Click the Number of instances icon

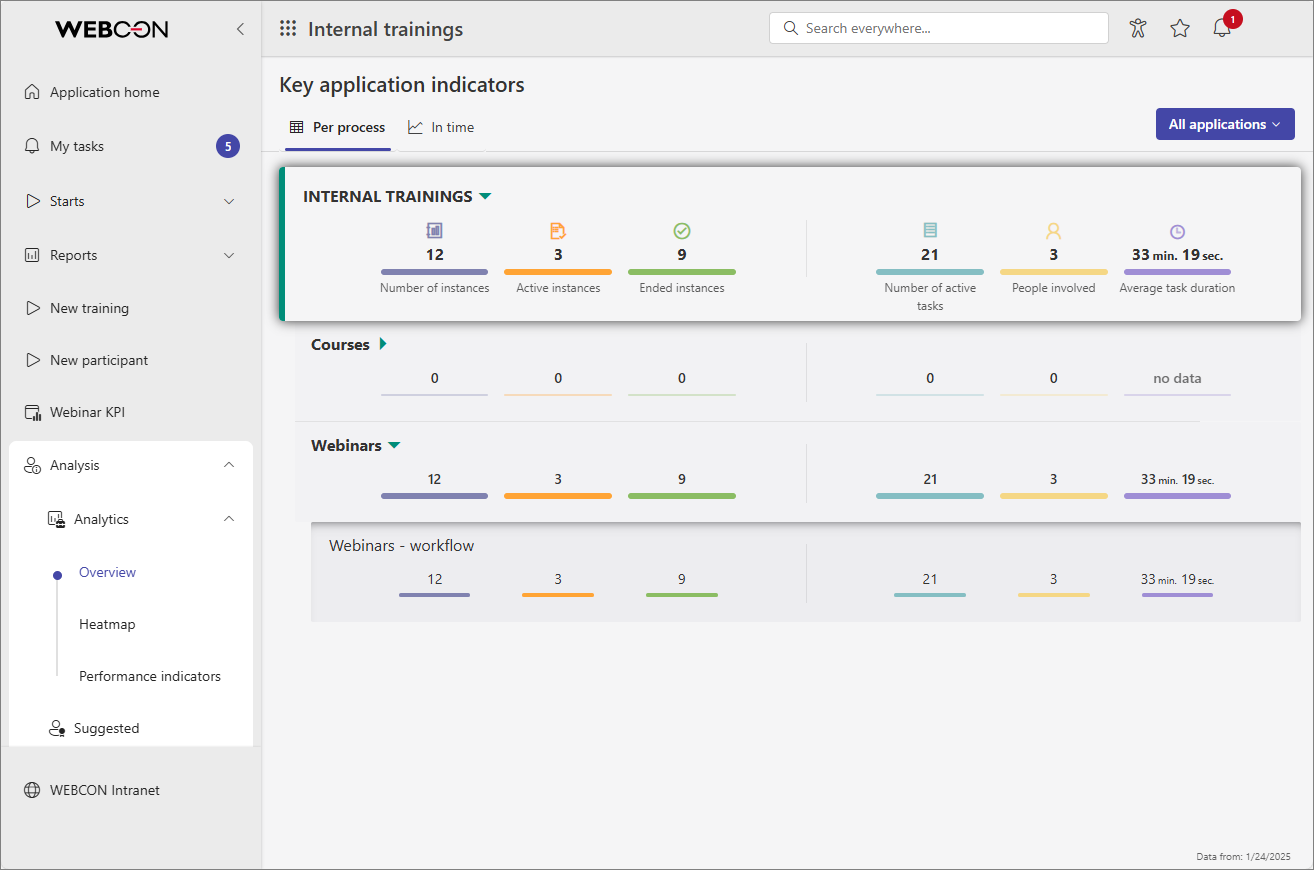[x=434, y=231]
